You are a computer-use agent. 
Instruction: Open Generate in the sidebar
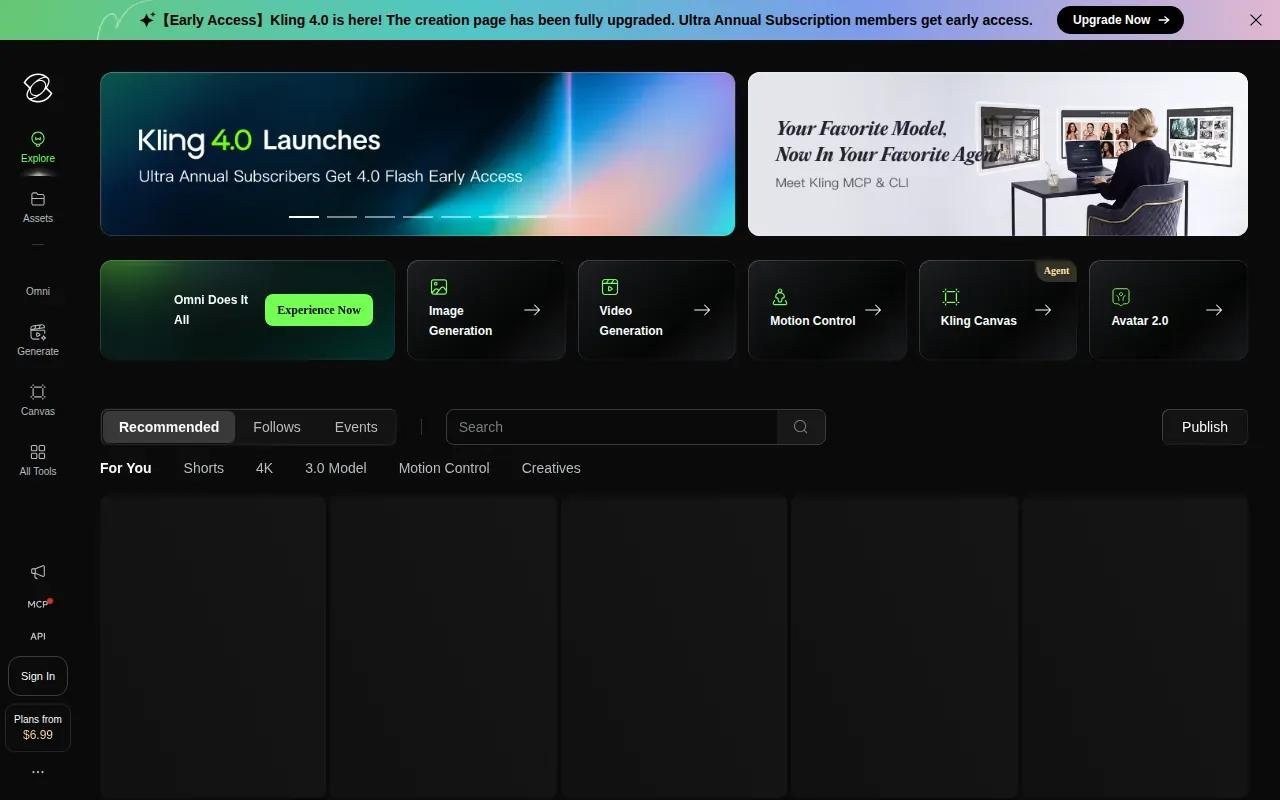(38, 340)
